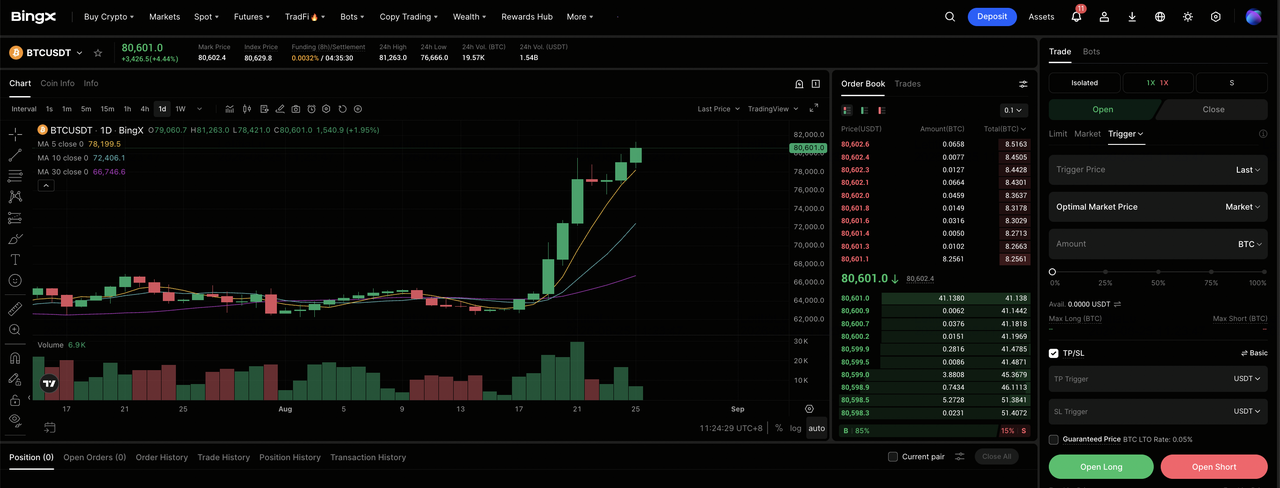Open notifications bell icon
This screenshot has width=1280, height=488.
(x=1076, y=17)
